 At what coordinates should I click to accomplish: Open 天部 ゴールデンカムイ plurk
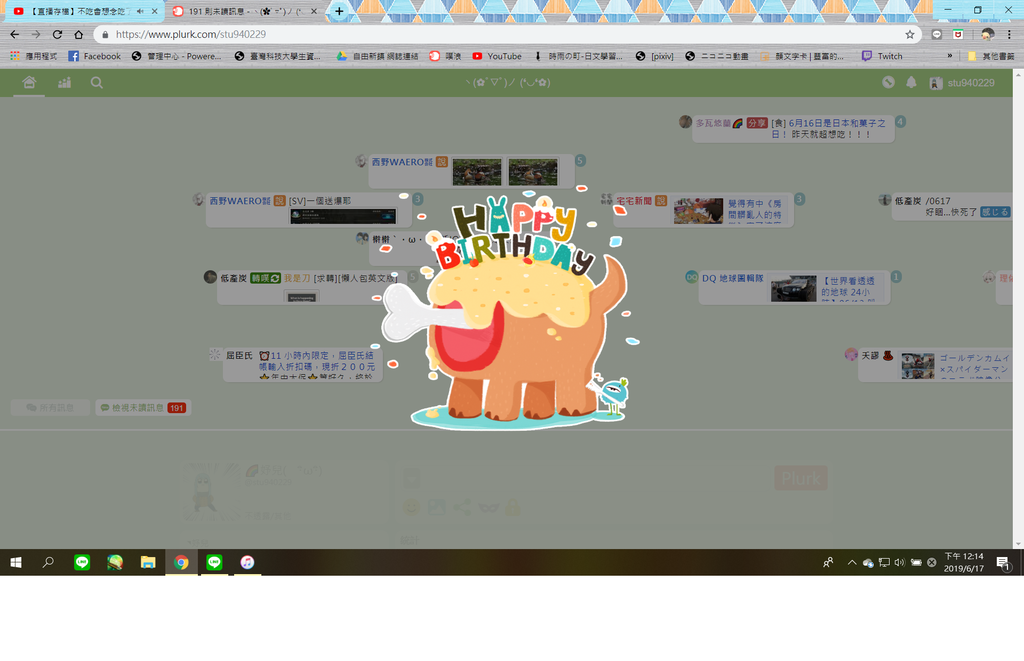(935, 365)
